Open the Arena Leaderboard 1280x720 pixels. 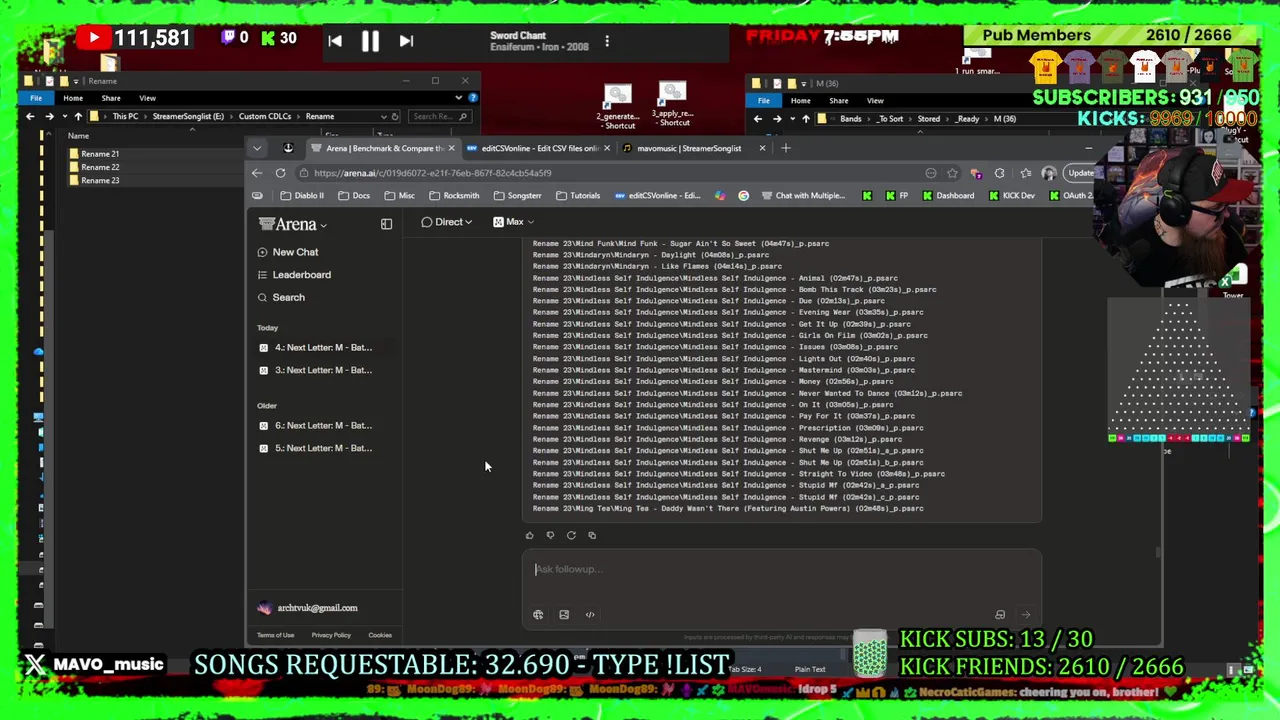[294, 275]
